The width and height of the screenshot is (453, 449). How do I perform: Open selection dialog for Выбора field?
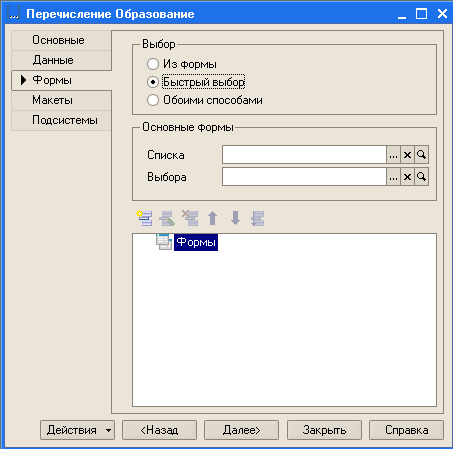pyautogui.click(x=393, y=177)
